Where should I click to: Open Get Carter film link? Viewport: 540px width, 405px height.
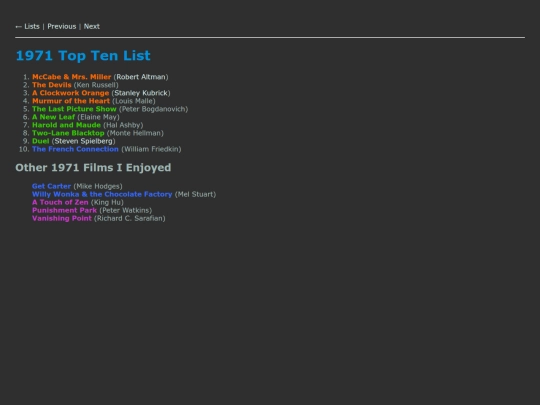pos(51,186)
